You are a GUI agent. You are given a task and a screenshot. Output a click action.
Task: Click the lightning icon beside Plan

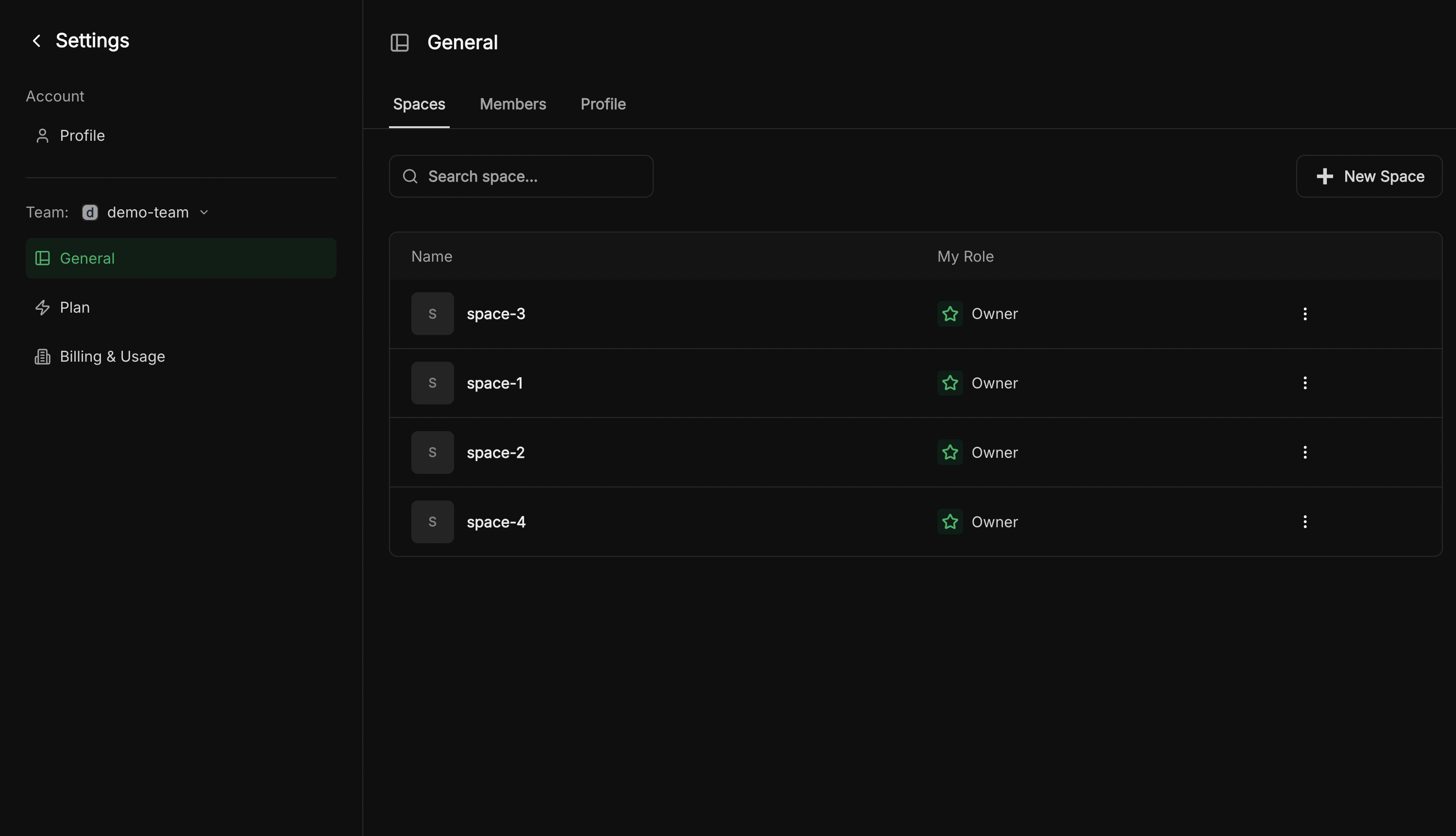pyautogui.click(x=43, y=307)
